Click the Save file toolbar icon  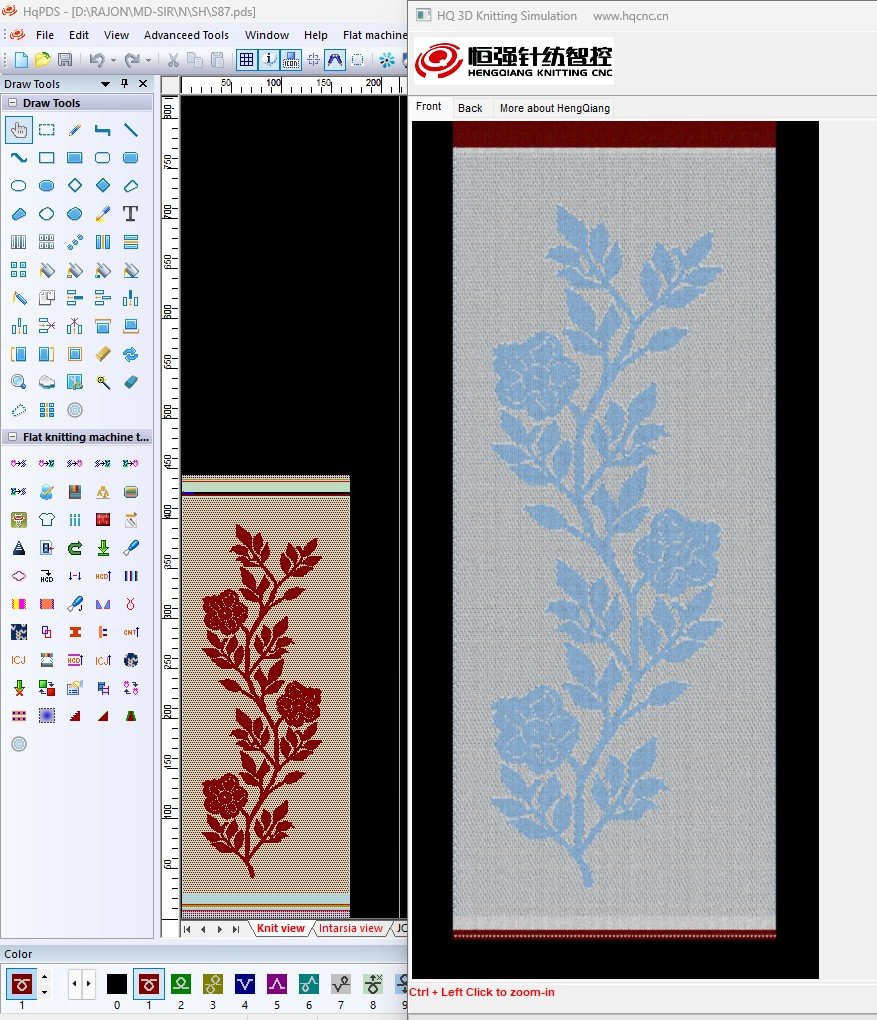point(65,60)
